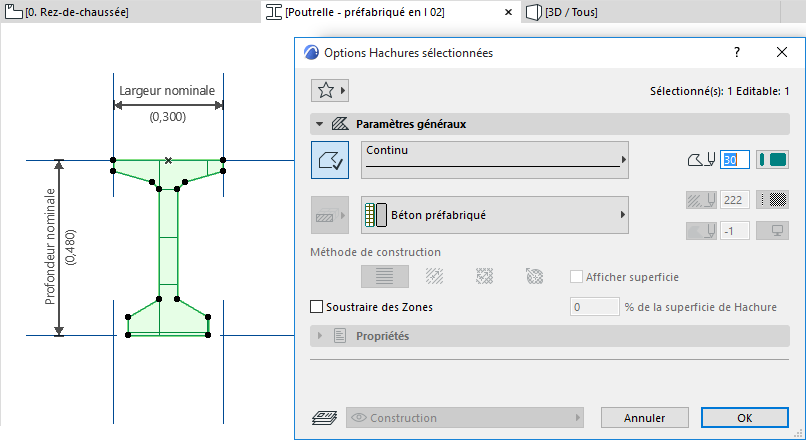Open the favorites star button
This screenshot has height=440, width=806.
coord(329,90)
